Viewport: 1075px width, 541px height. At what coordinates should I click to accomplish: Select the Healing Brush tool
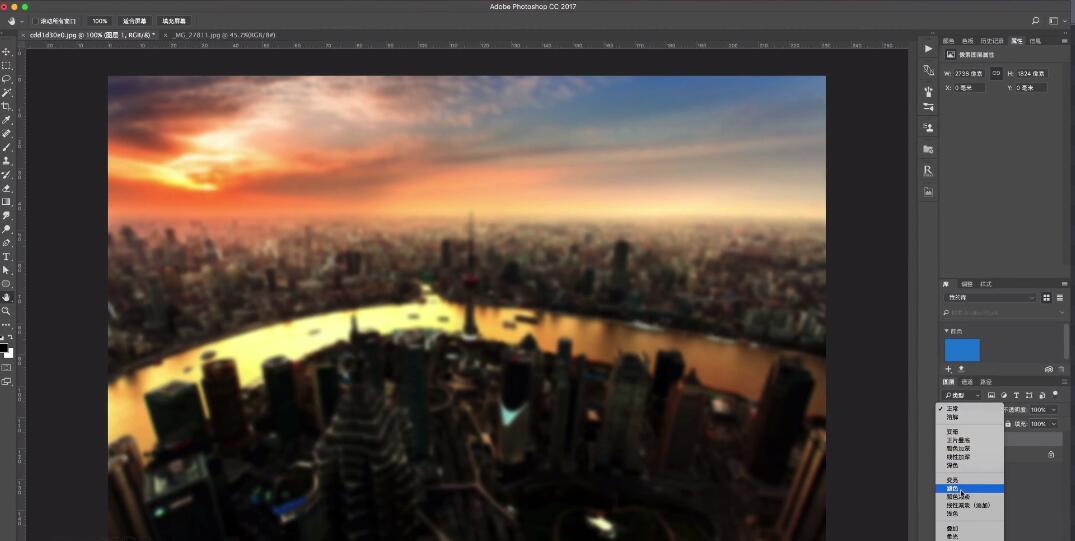[7, 134]
